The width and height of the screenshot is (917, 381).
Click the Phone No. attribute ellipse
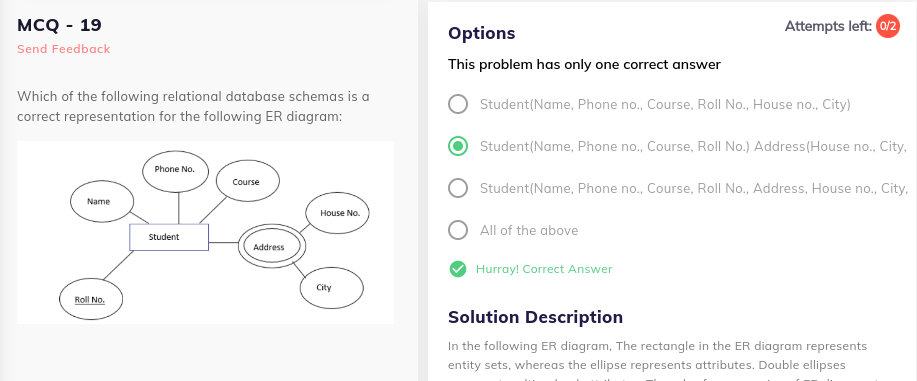coord(175,170)
